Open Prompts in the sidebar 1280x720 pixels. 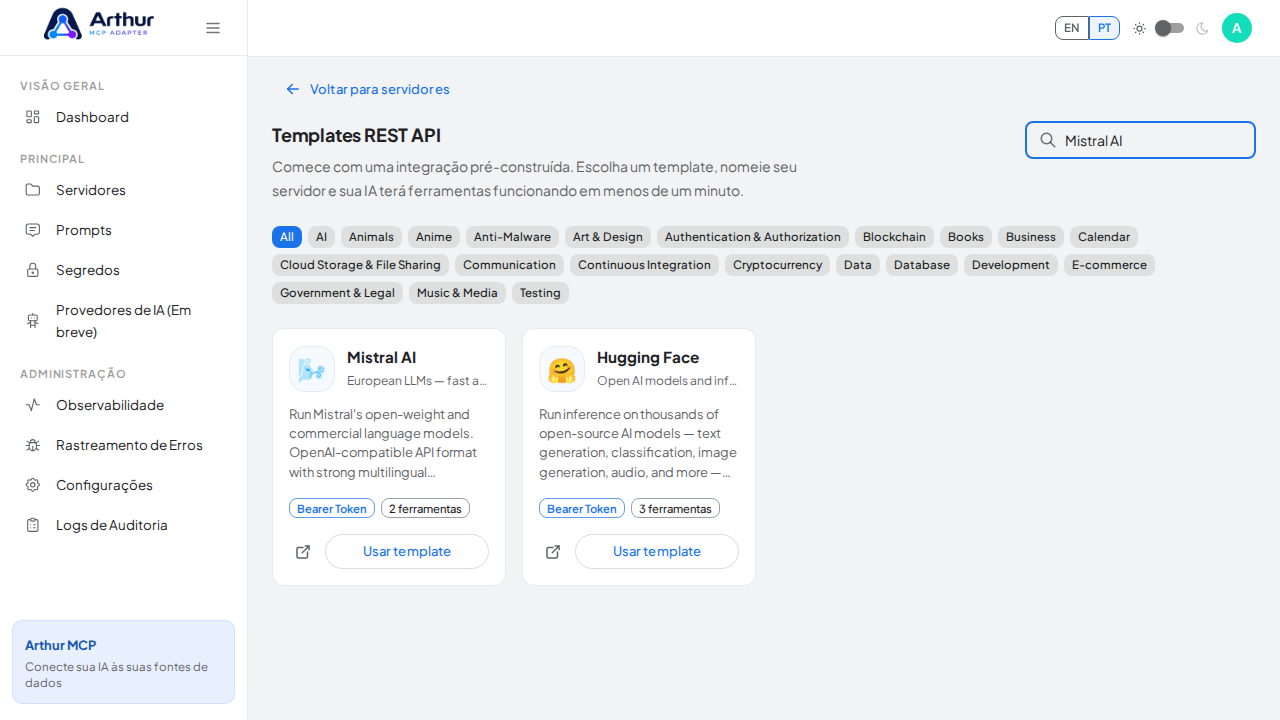pyautogui.click(x=123, y=230)
